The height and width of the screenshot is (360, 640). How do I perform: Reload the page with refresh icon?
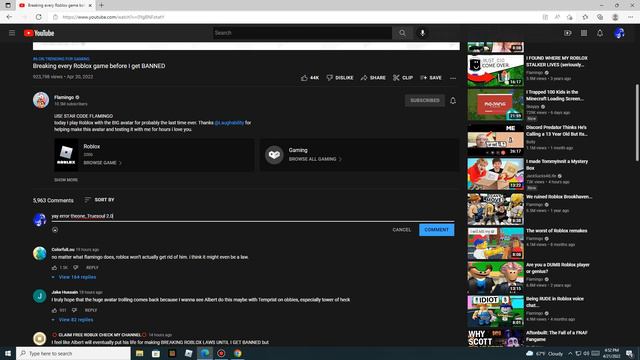click(x=39, y=17)
